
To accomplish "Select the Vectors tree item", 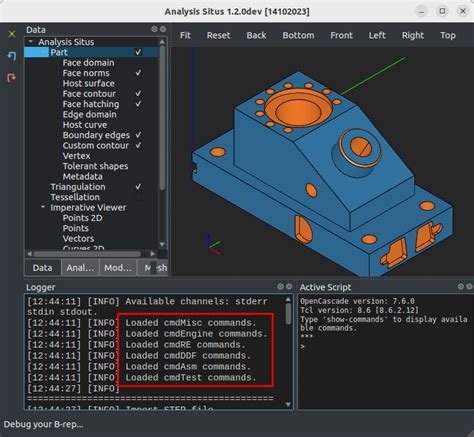I will pyautogui.click(x=78, y=238).
